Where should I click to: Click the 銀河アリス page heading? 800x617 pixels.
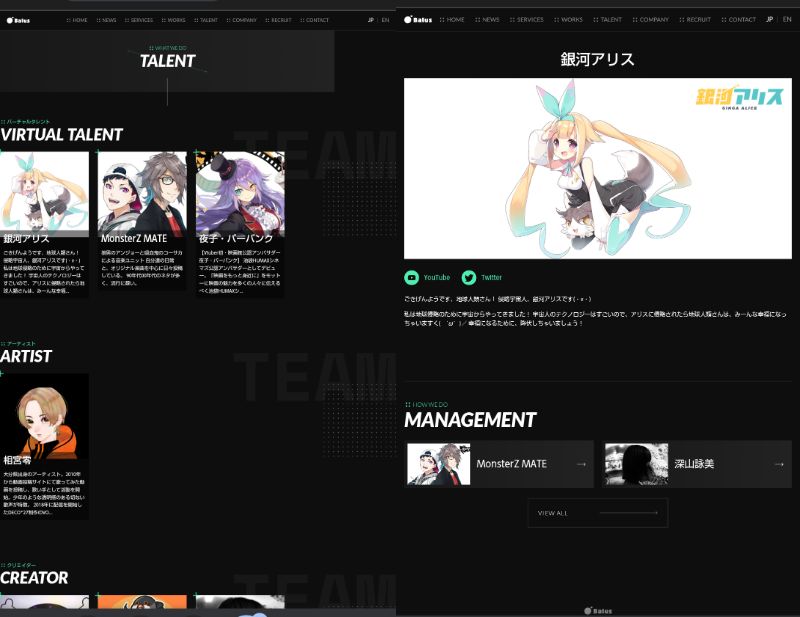pyautogui.click(x=597, y=59)
